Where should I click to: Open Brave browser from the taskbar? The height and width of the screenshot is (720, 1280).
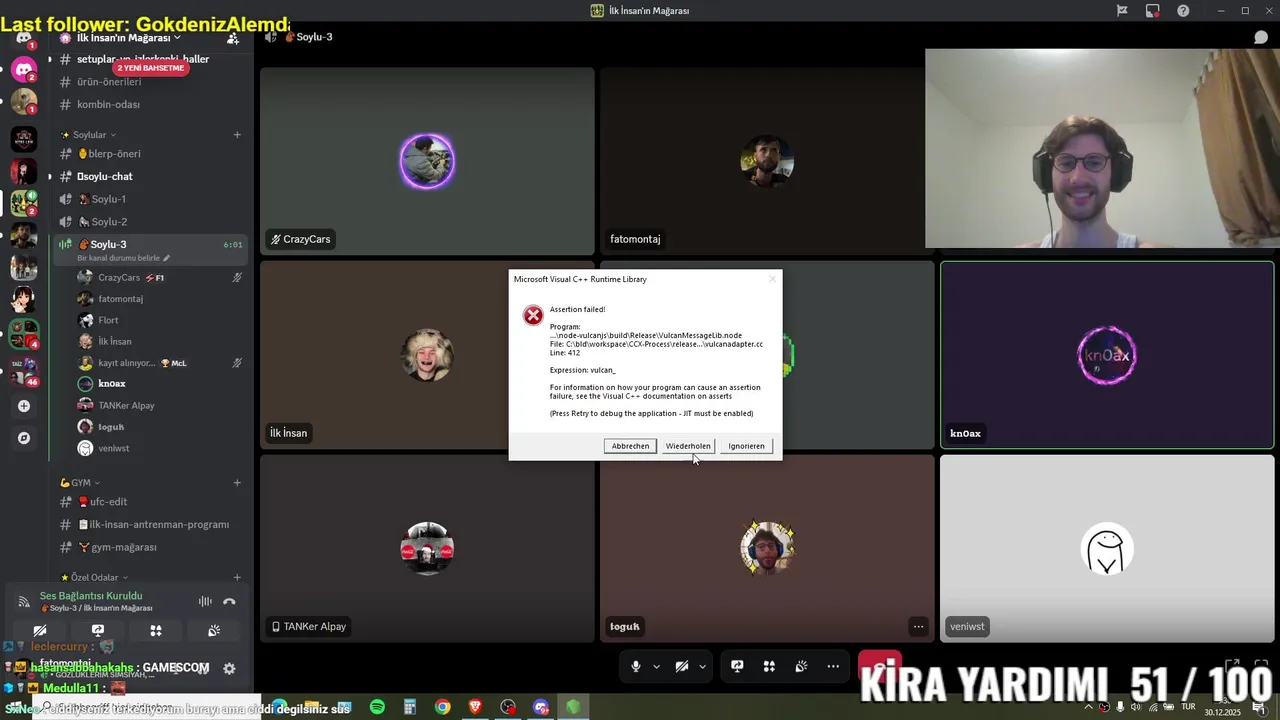pos(475,707)
